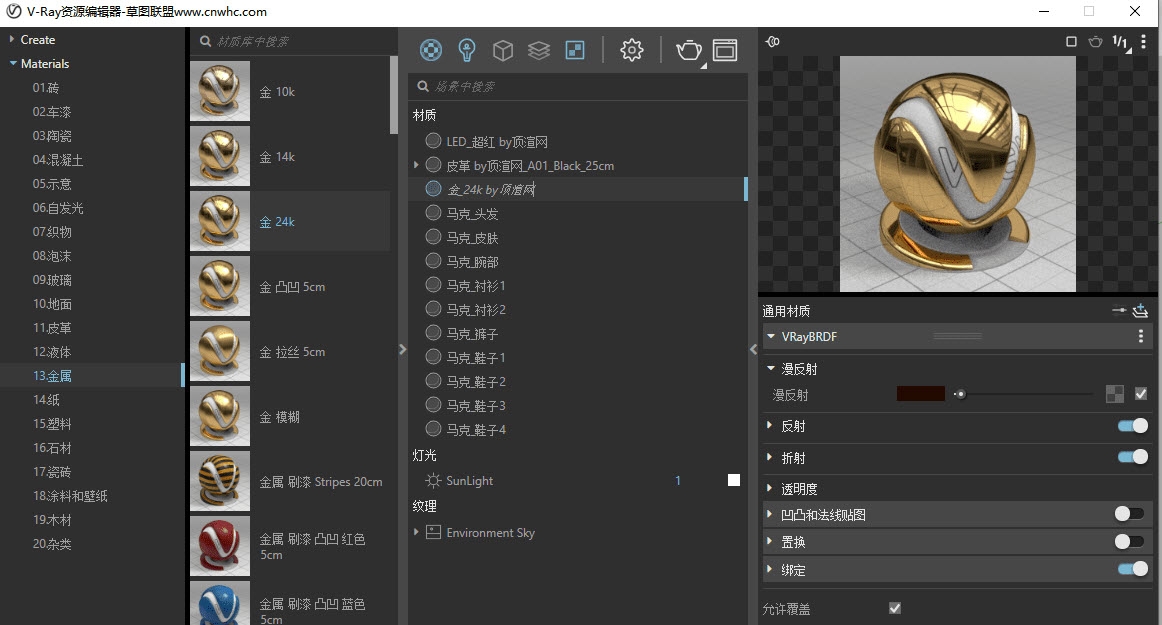
Task: Expand the Create tree node
Action: click(12, 40)
